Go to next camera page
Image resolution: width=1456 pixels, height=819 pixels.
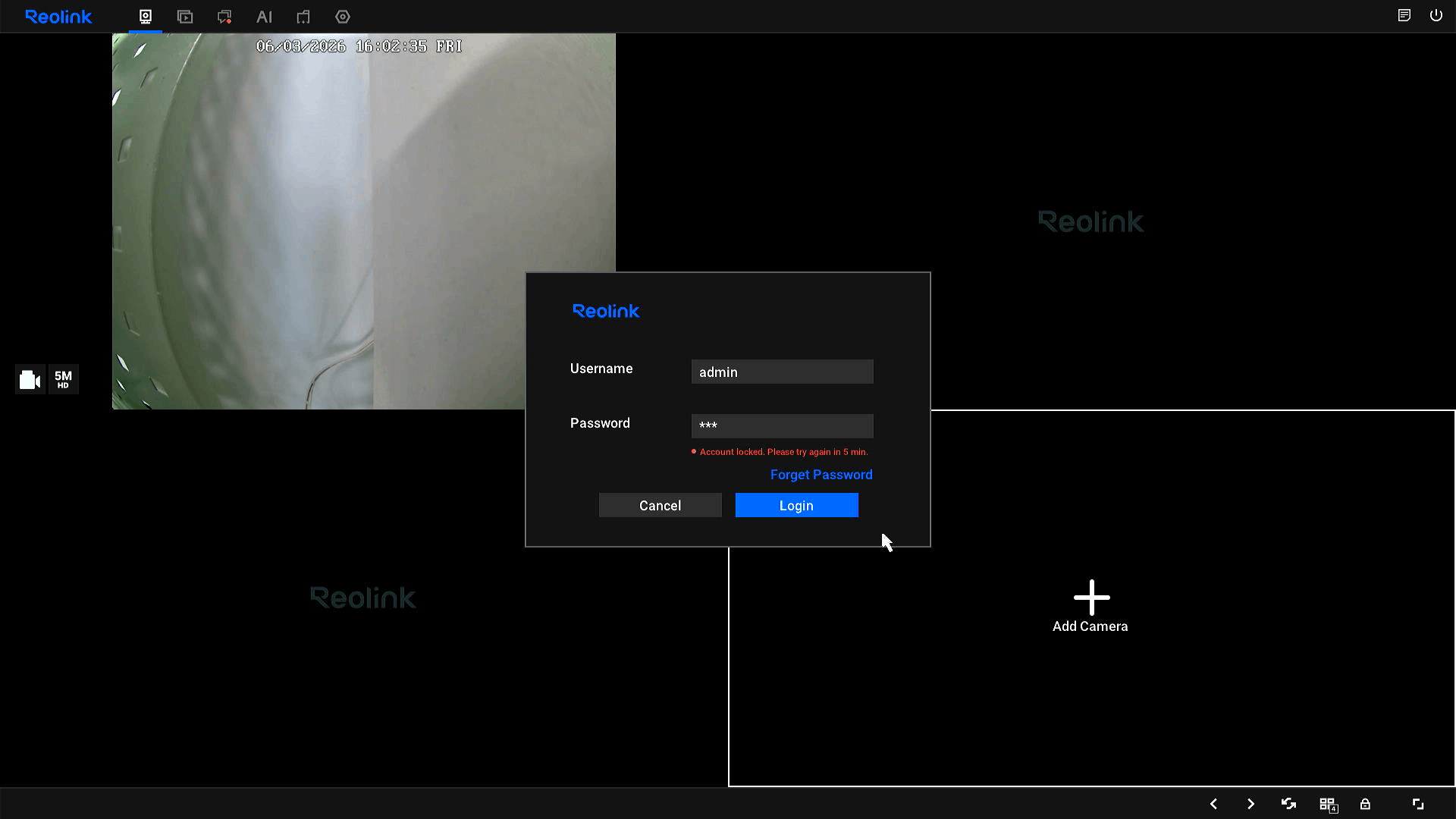point(1251,804)
